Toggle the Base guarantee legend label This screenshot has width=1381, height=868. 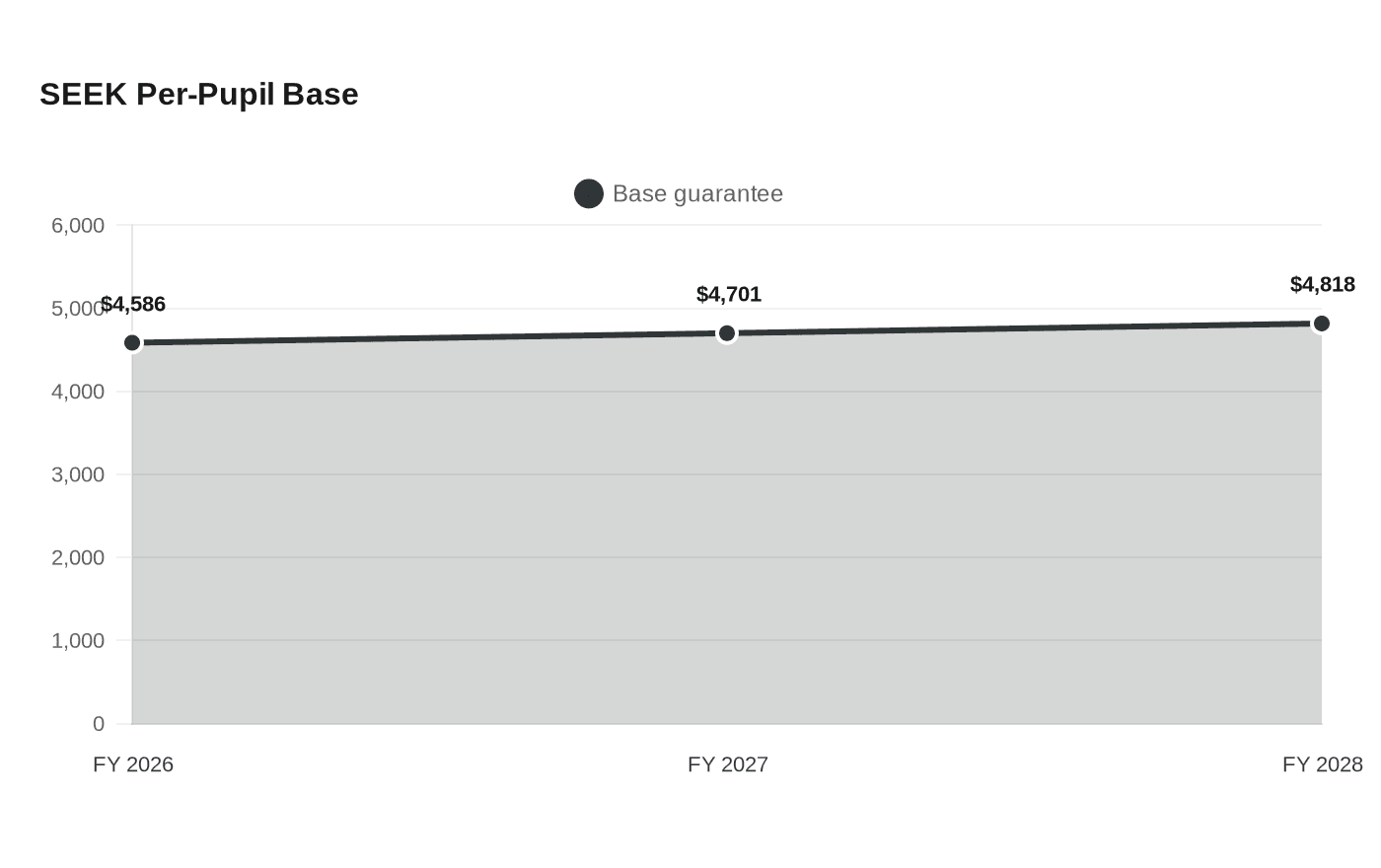697,194
